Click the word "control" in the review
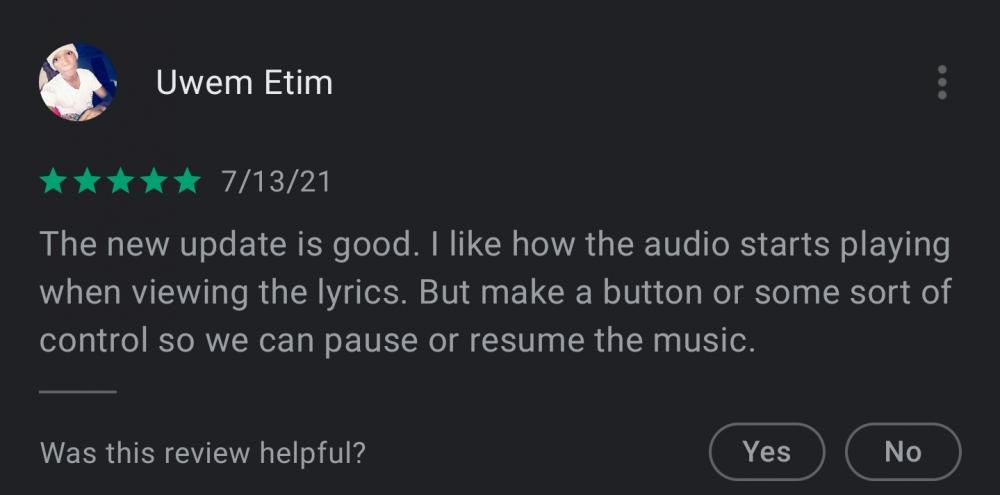1000x495 pixels. (94, 341)
